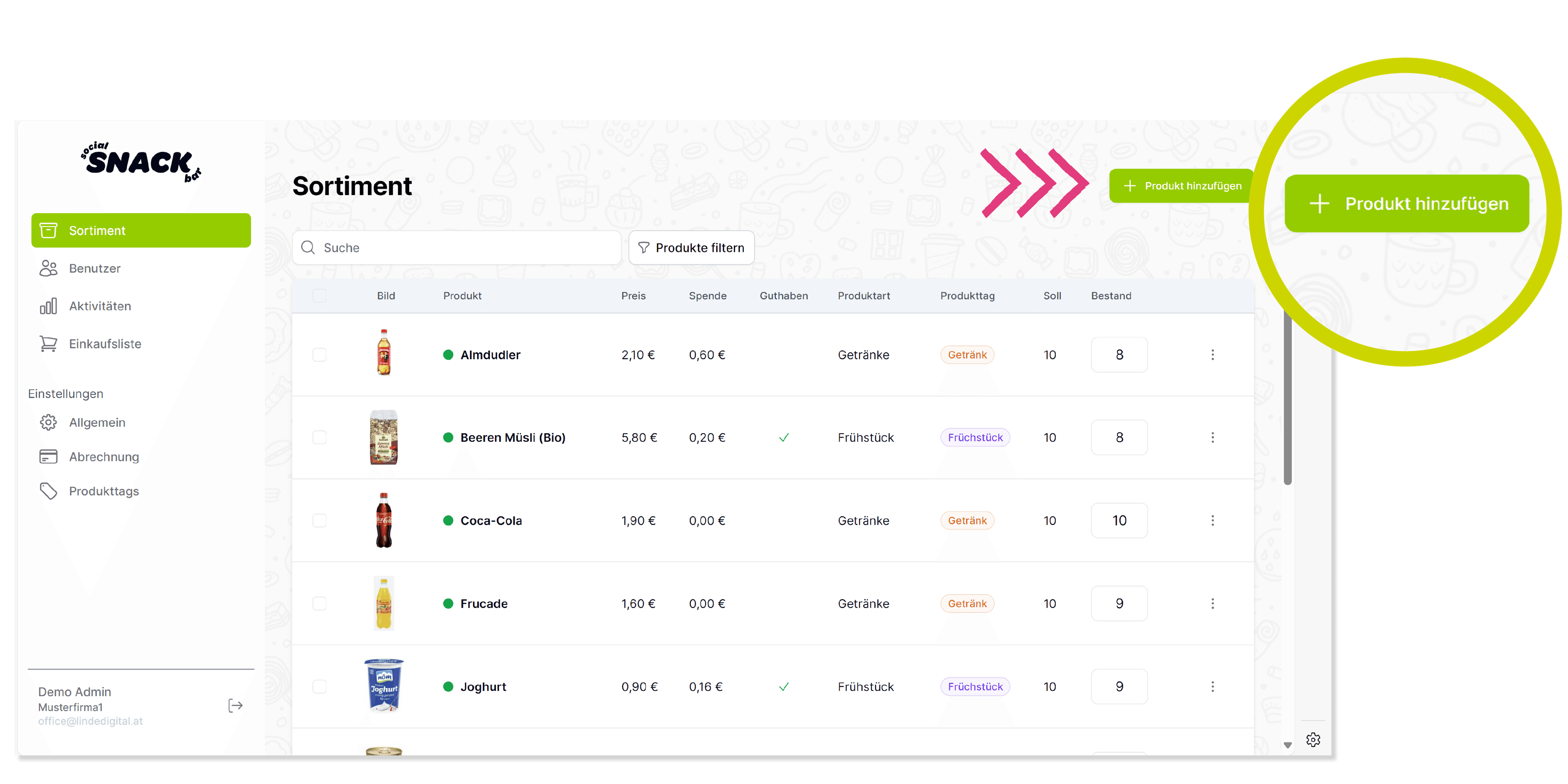Click the Produkt hinzufügen button

point(1180,186)
